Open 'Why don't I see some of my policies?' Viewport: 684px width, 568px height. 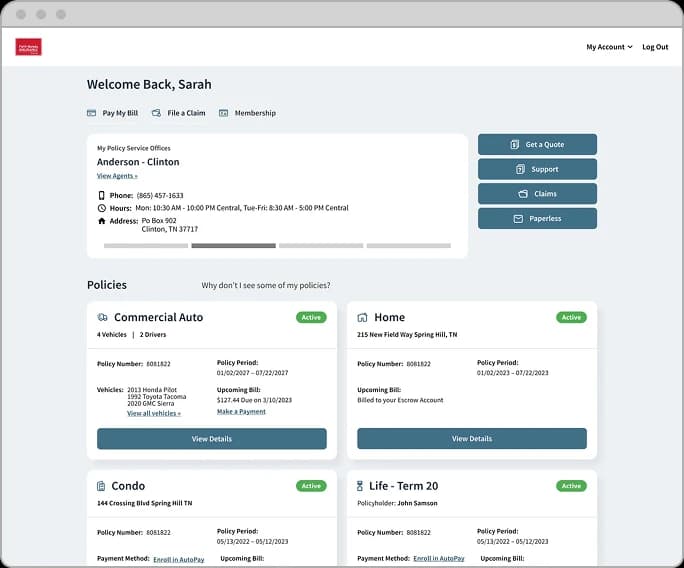266,285
